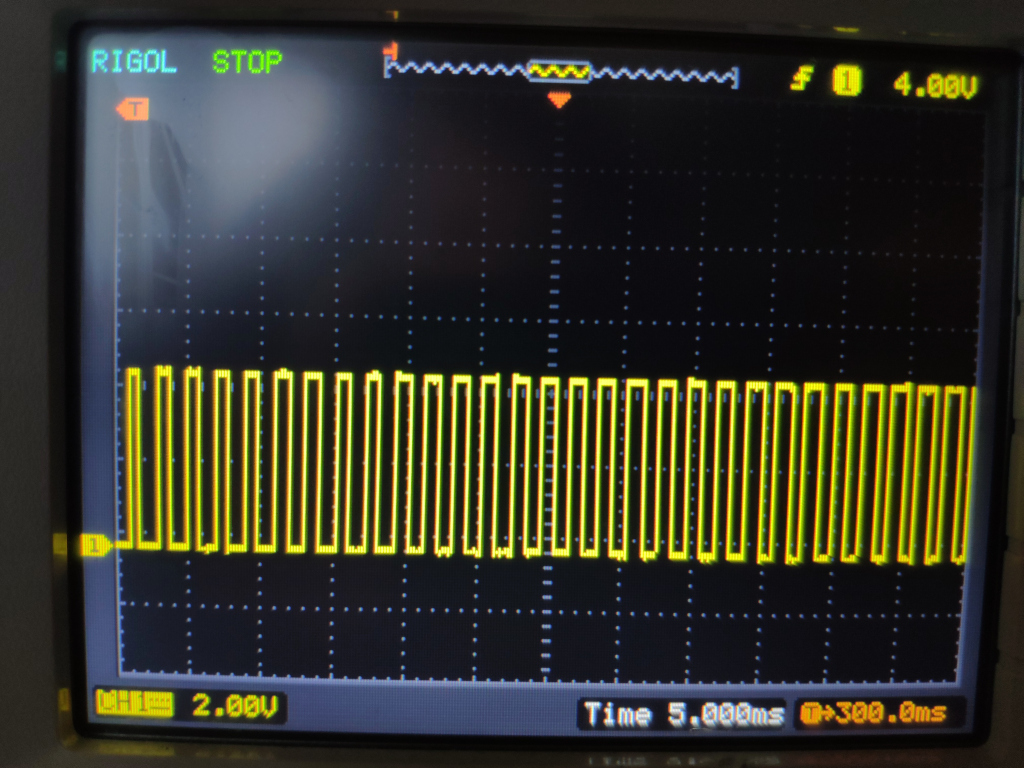1024x768 pixels.
Task: Click the STOP acquisition status indicator
Action: (247, 62)
